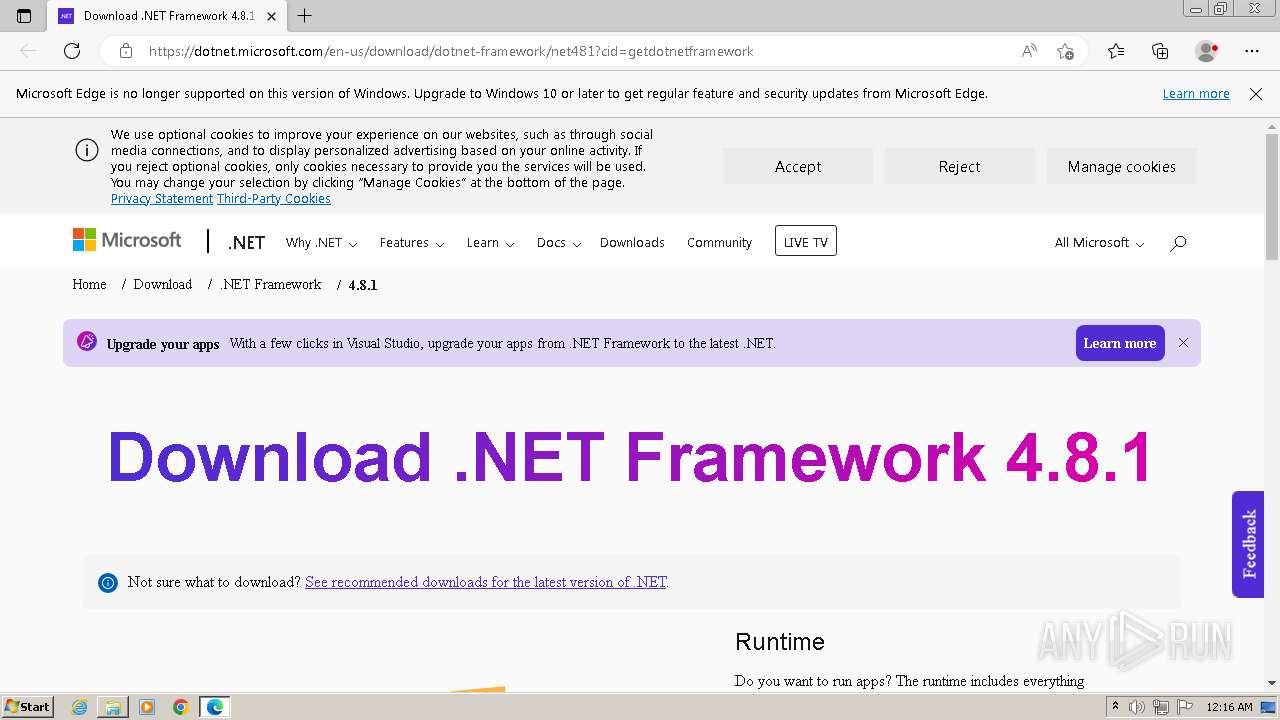1280x720 pixels.
Task: View site info via lock icon
Action: point(125,51)
